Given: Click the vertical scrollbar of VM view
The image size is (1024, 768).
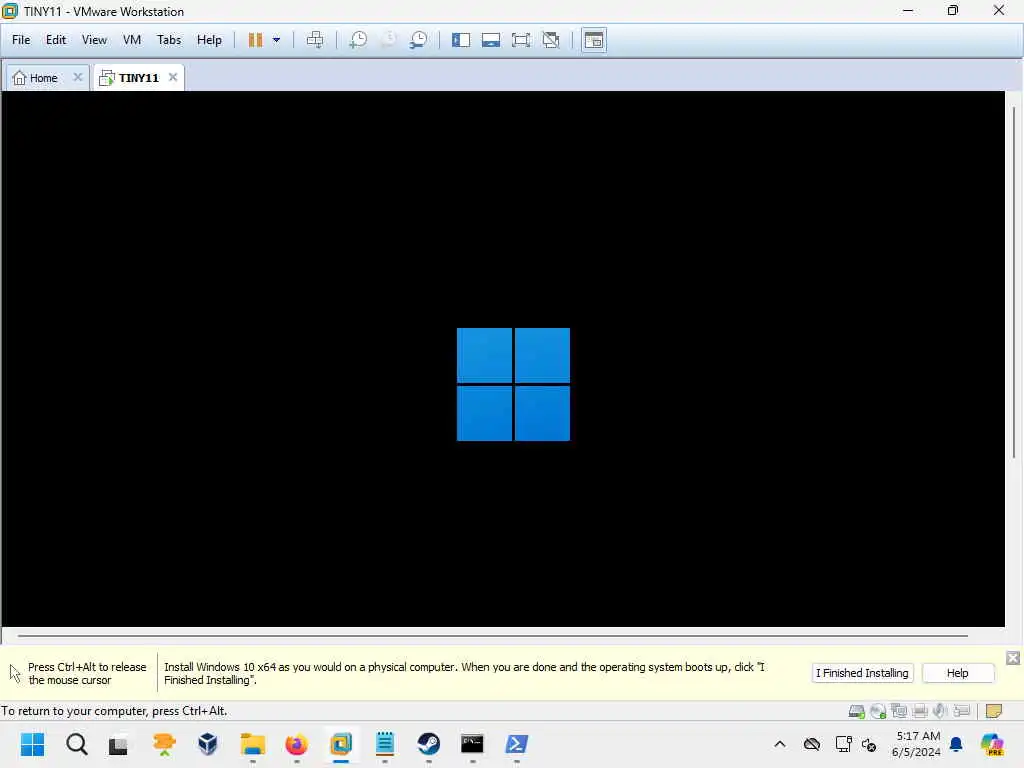Looking at the screenshot, I should click(x=1014, y=281).
